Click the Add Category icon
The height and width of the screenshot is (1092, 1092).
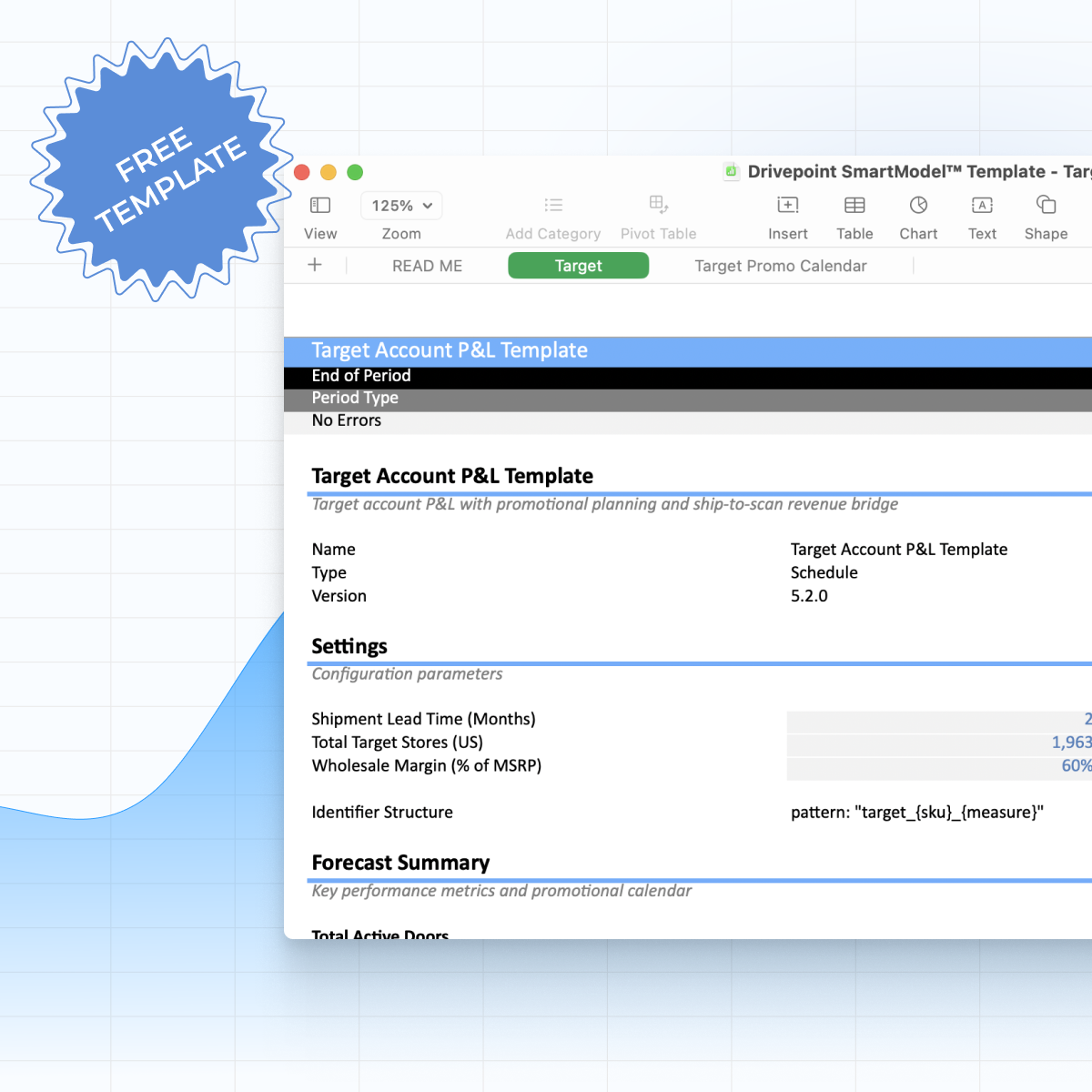click(x=553, y=206)
